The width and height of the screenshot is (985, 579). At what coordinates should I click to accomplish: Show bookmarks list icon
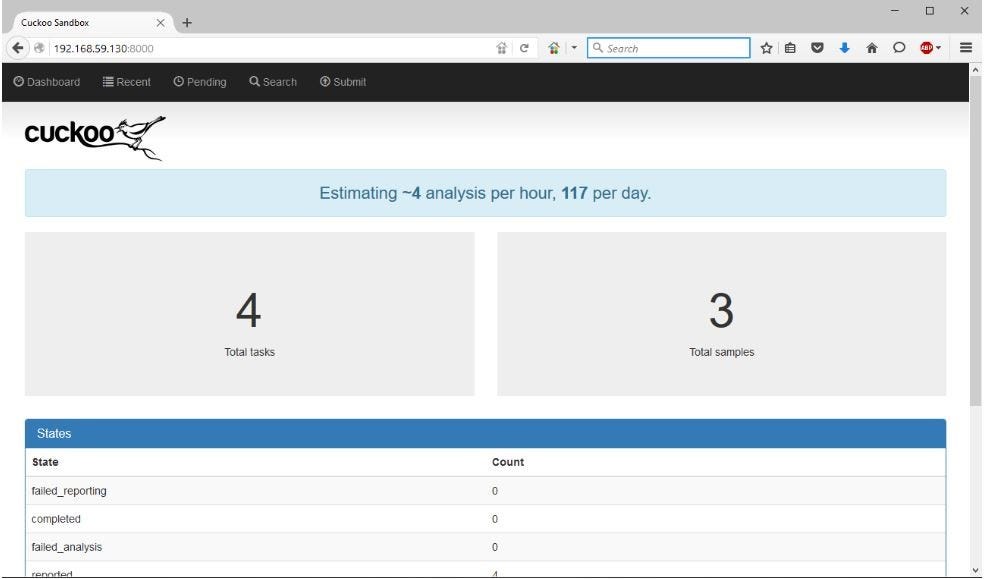pos(790,48)
